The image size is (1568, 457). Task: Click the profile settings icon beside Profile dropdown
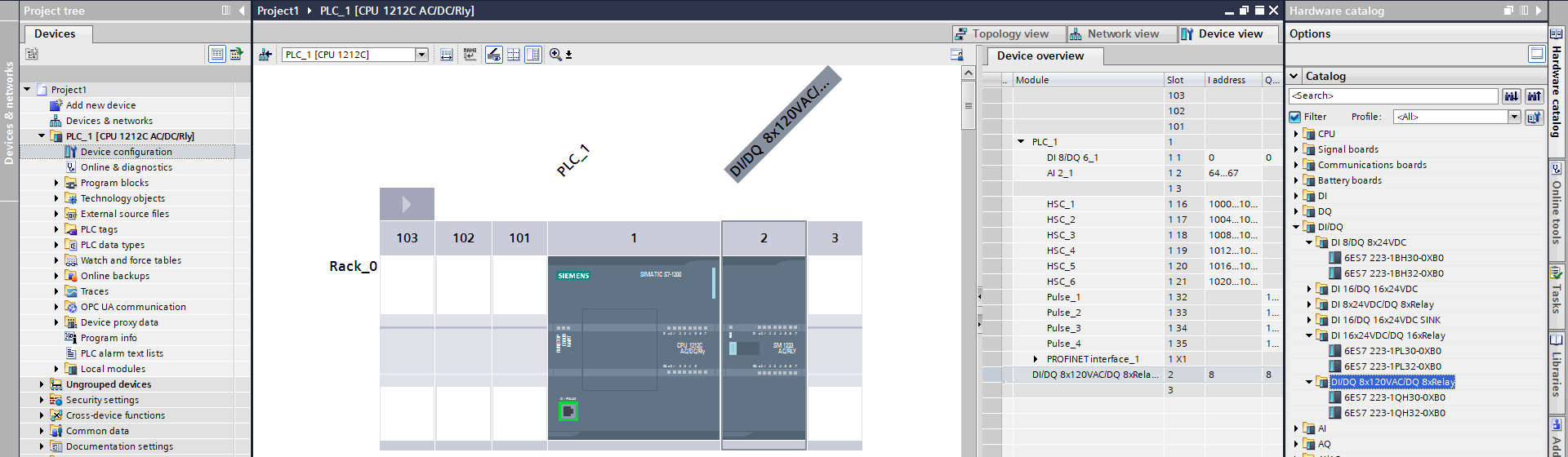coord(1534,117)
